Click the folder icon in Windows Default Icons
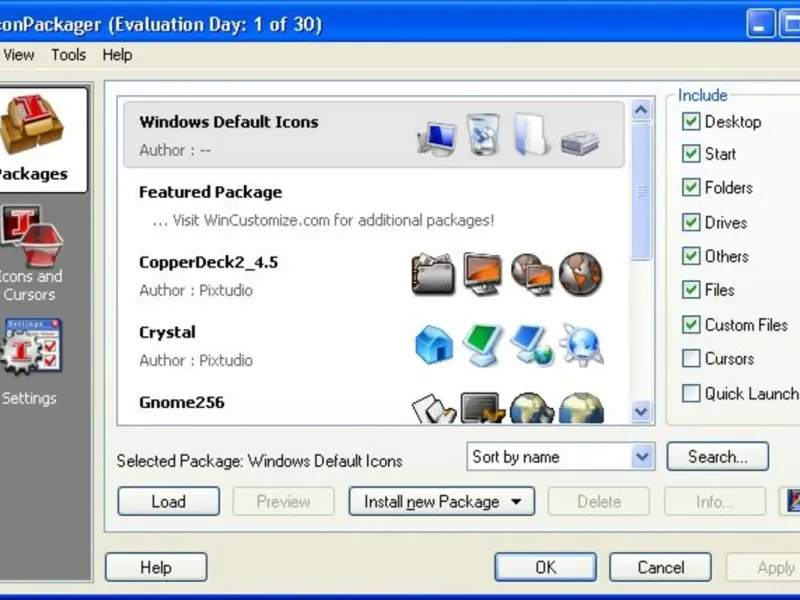 [531, 134]
